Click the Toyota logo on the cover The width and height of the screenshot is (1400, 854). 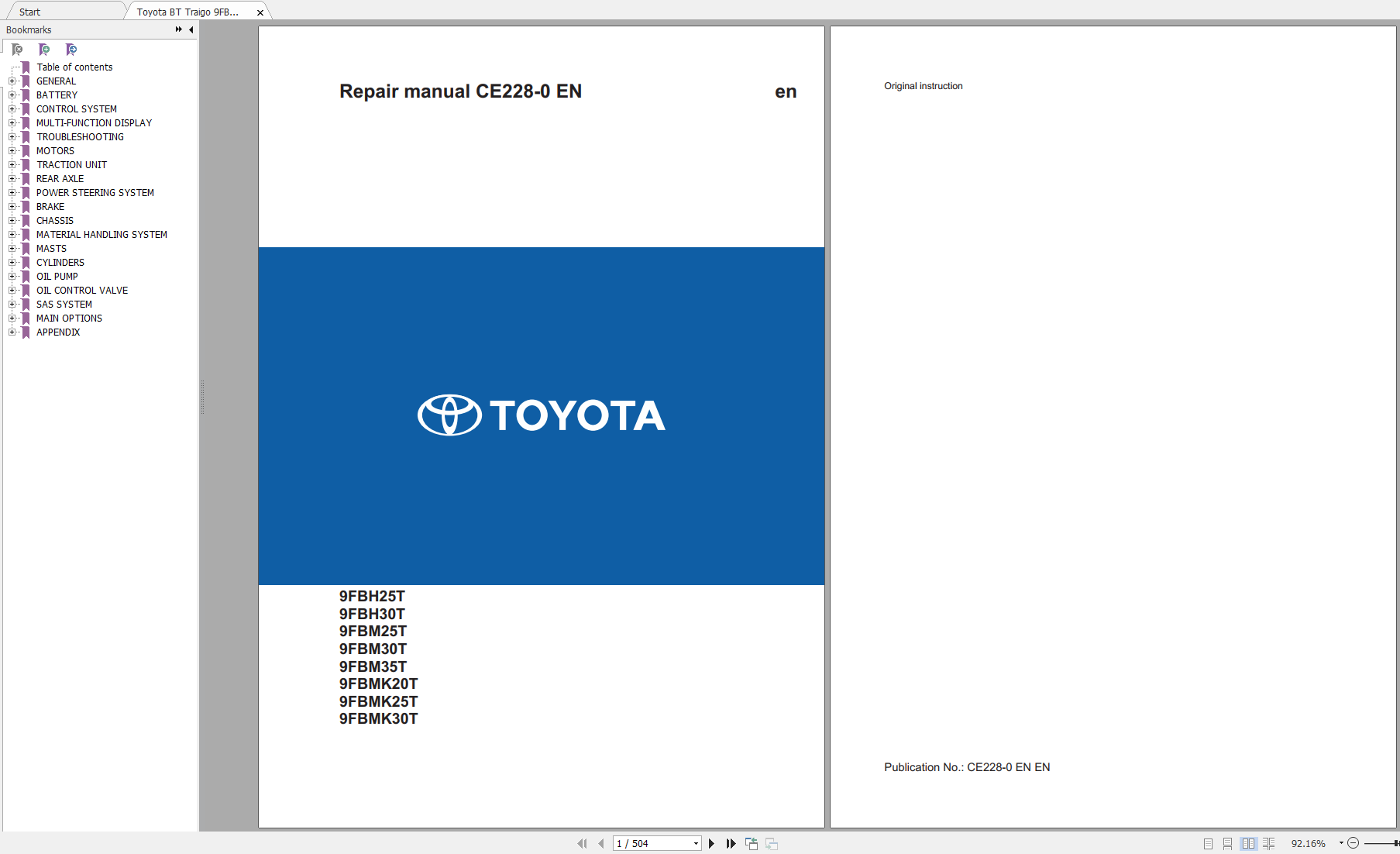point(541,415)
